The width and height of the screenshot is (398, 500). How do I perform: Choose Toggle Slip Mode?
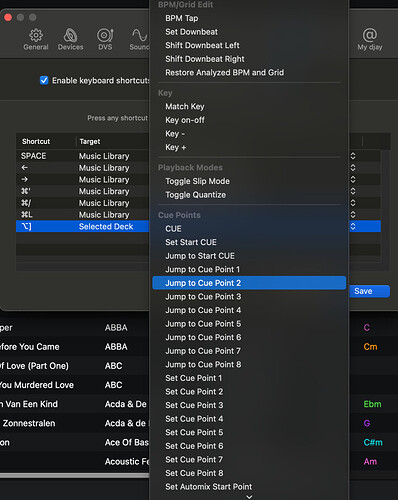[x=249, y=181]
